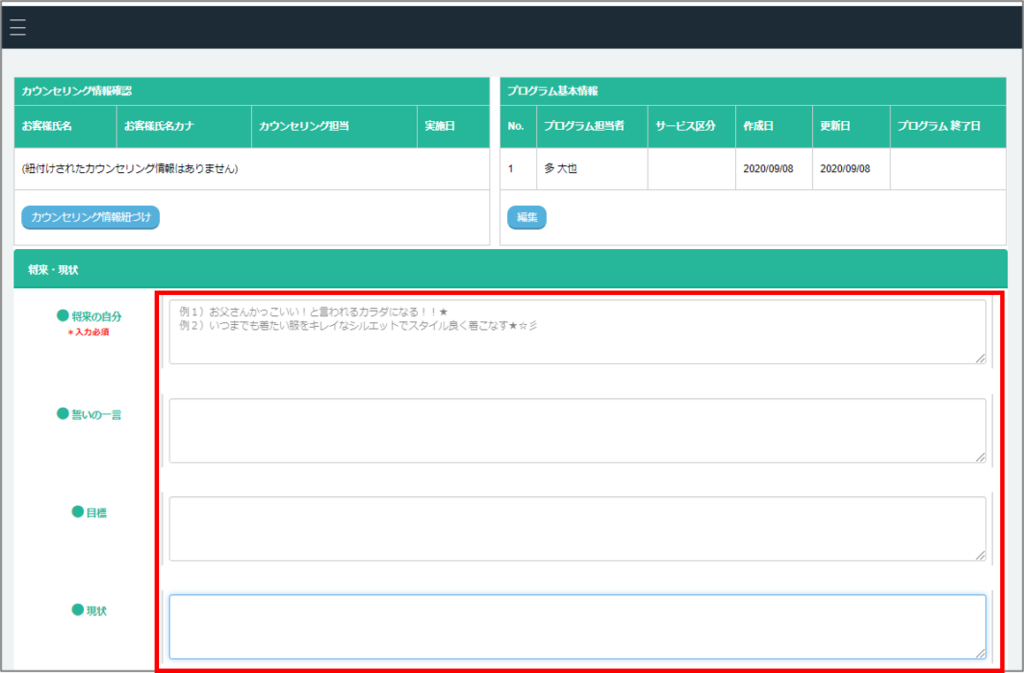Grab the resize handle of 将来の自分 text area
Image resolution: width=1024 pixels, height=673 pixels.
click(x=980, y=358)
